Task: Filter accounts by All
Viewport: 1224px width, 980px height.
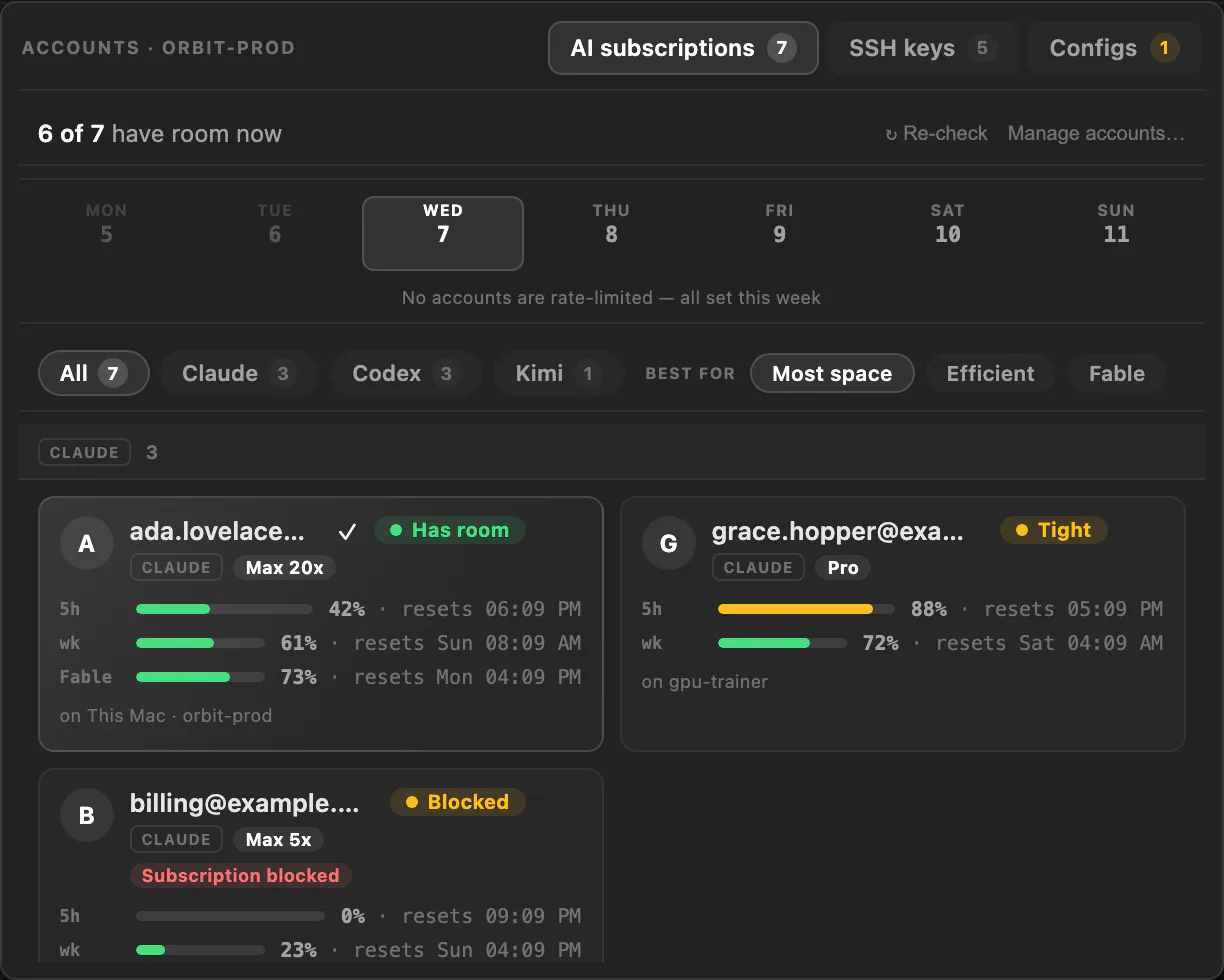Action: coord(94,373)
